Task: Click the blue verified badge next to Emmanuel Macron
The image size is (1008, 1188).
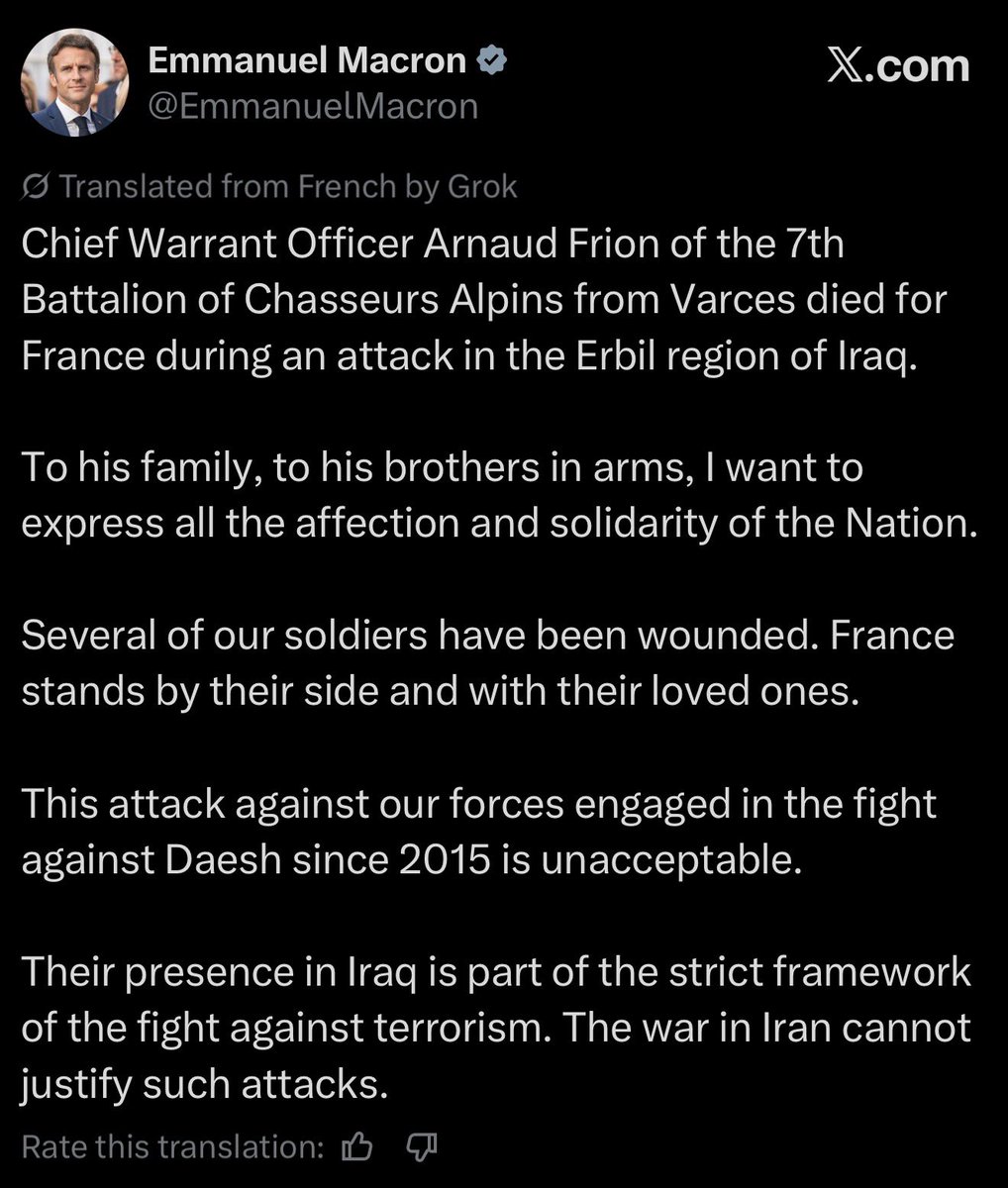Action: (491, 58)
